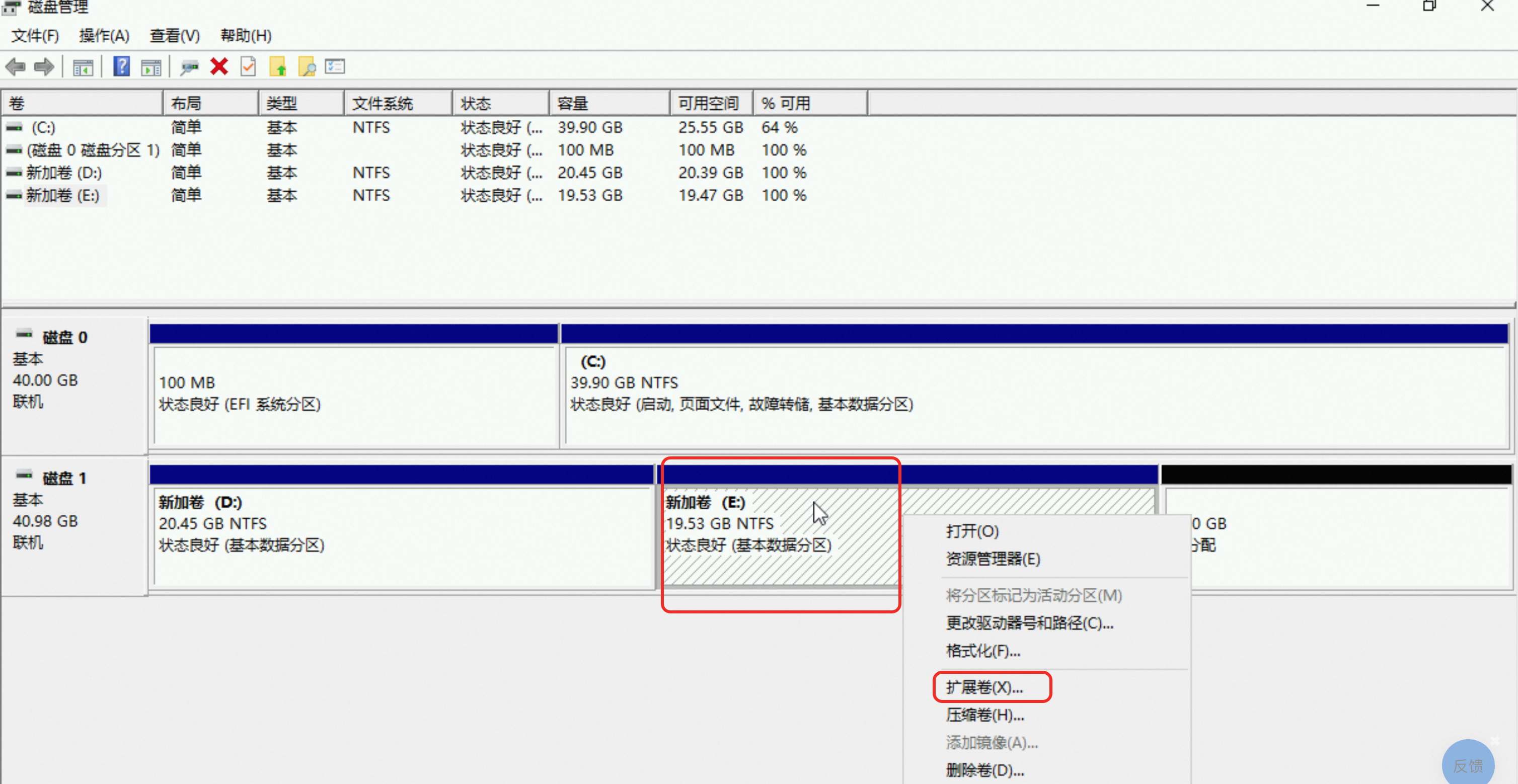Click the yellow folder up-arrow icon
The width and height of the screenshot is (1518, 784).
(277, 67)
